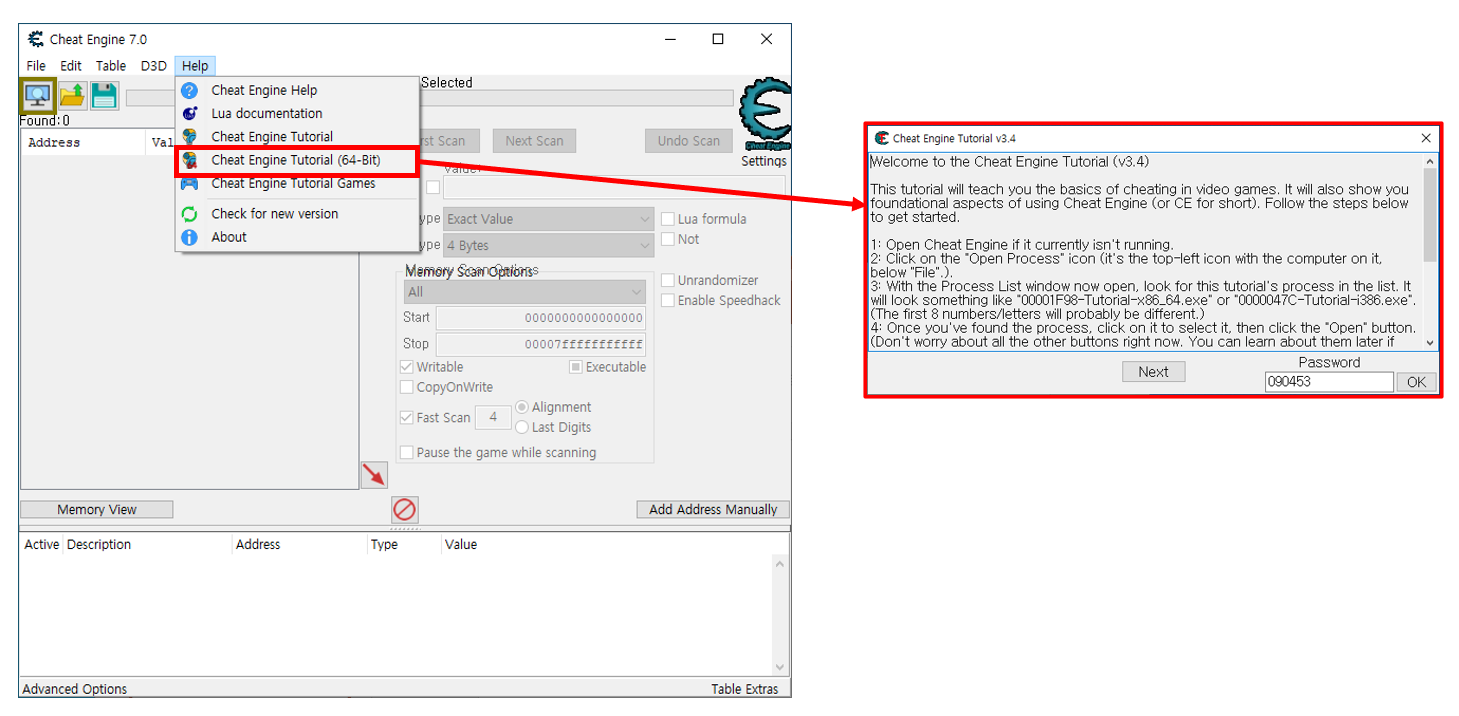This screenshot has width=1459, height=716.
Task: Open Memory View
Action: 96,509
